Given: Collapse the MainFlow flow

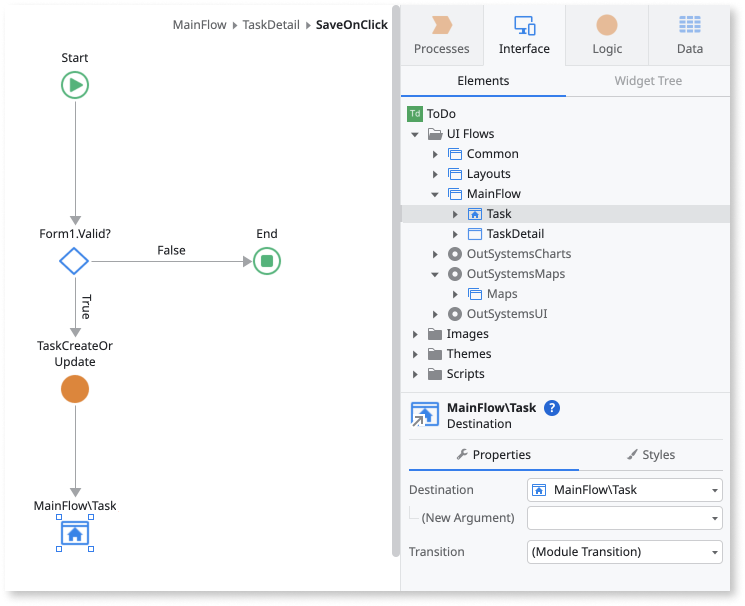Looking at the screenshot, I should pos(435,194).
